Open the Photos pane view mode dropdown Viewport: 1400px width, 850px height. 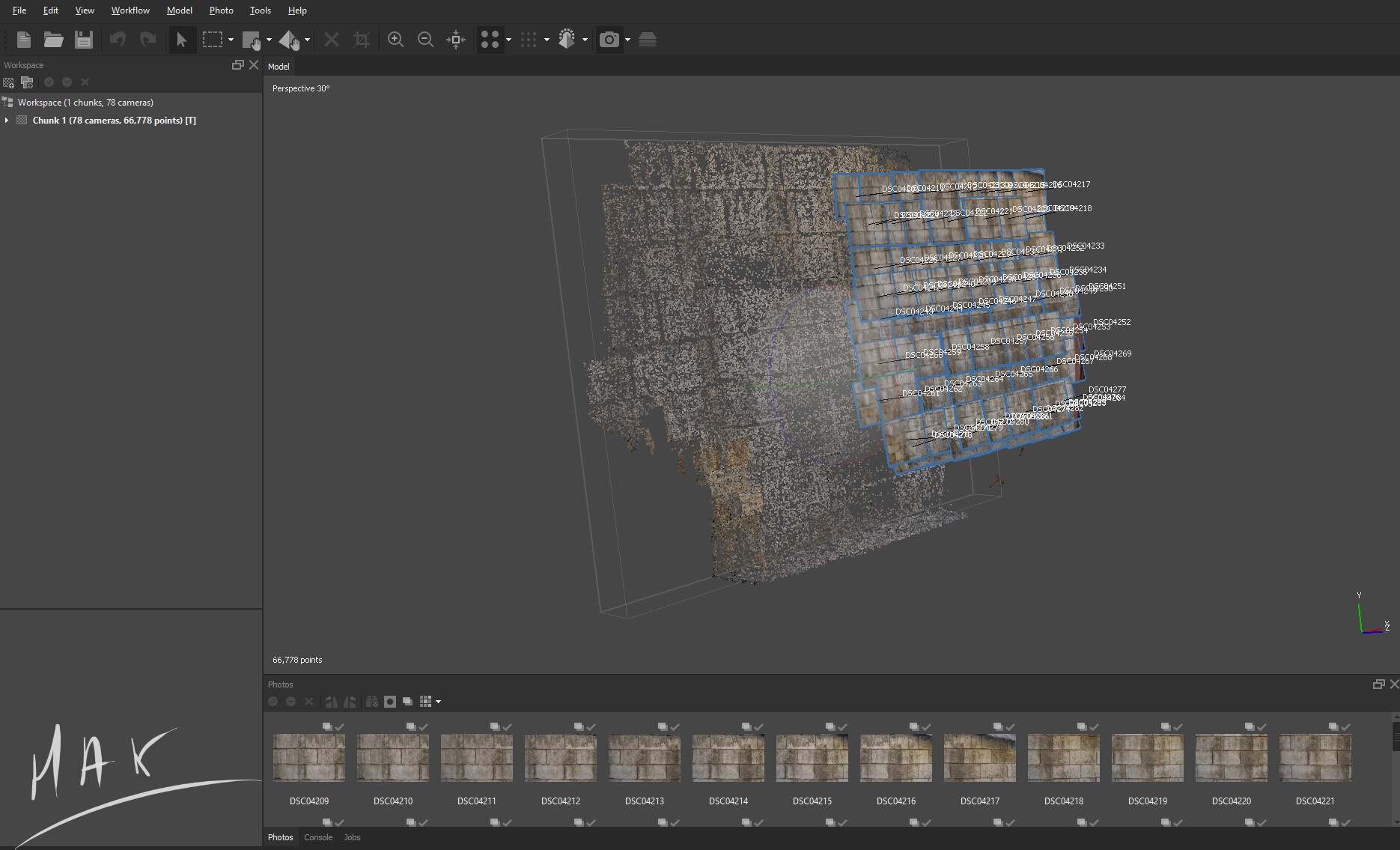(439, 702)
